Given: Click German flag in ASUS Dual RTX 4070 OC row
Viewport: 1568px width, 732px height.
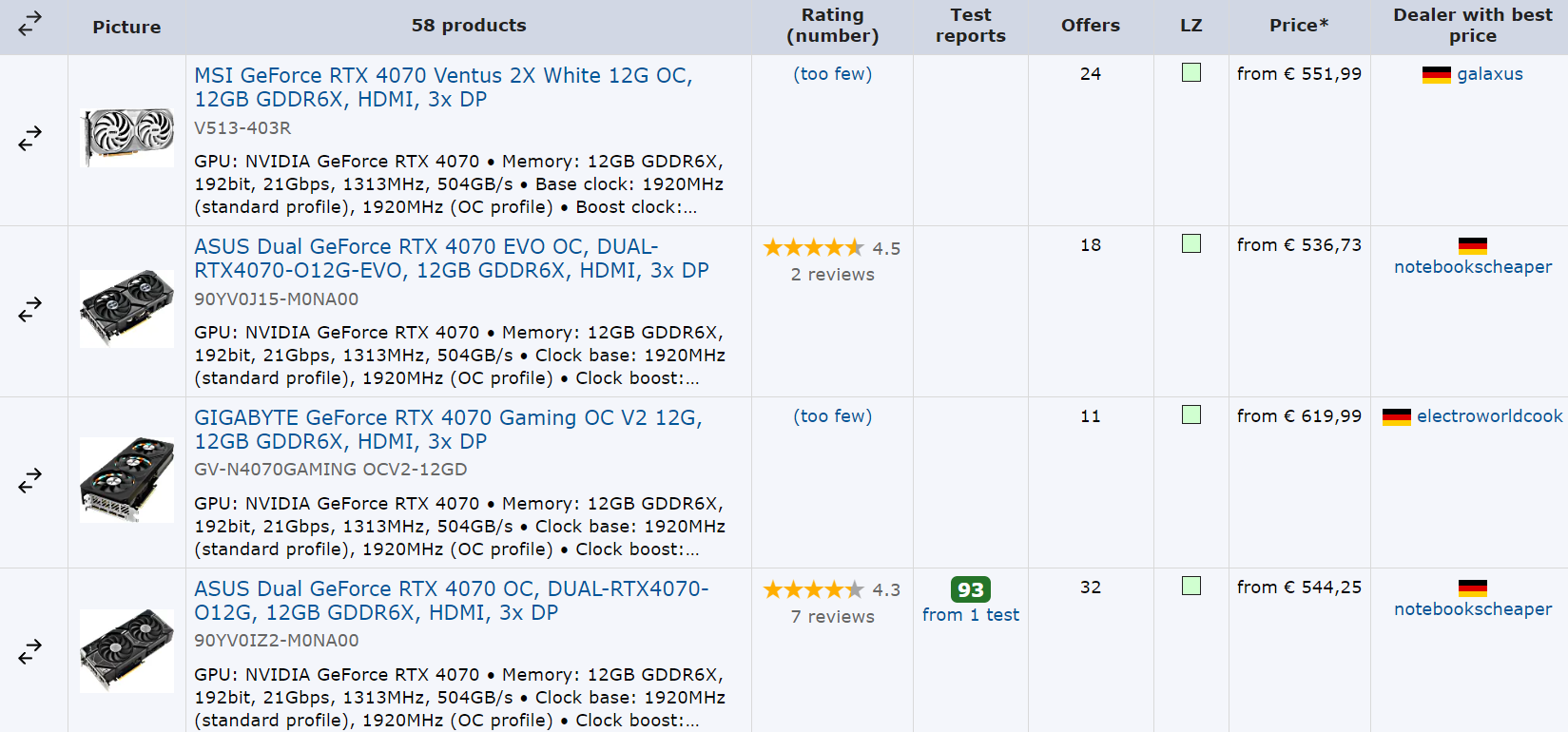Looking at the screenshot, I should [1472, 588].
